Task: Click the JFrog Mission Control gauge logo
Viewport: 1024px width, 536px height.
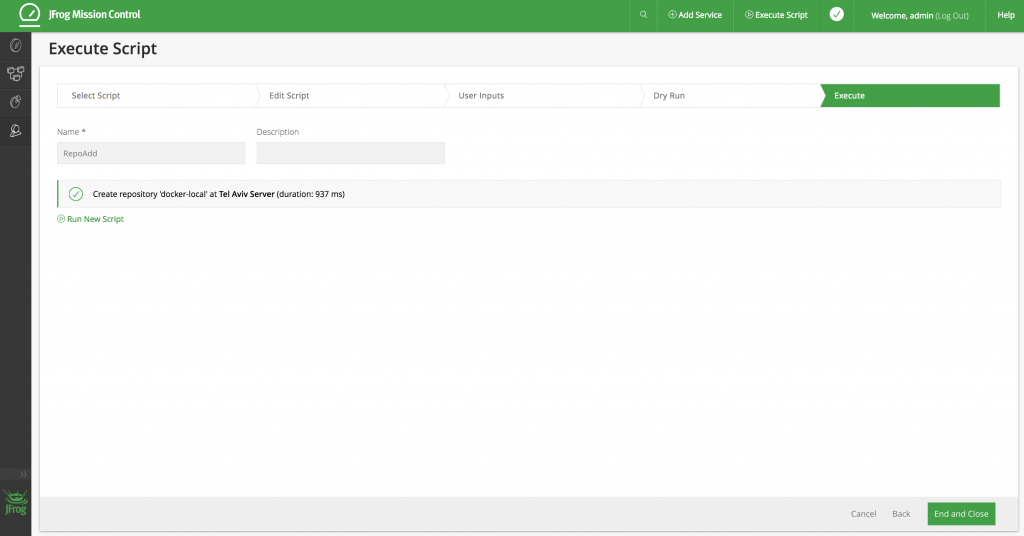Action: point(29,14)
